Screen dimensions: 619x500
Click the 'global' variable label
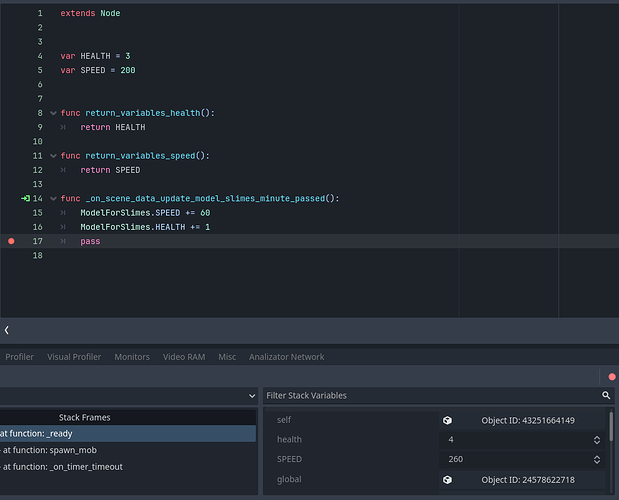pyautogui.click(x=289, y=479)
